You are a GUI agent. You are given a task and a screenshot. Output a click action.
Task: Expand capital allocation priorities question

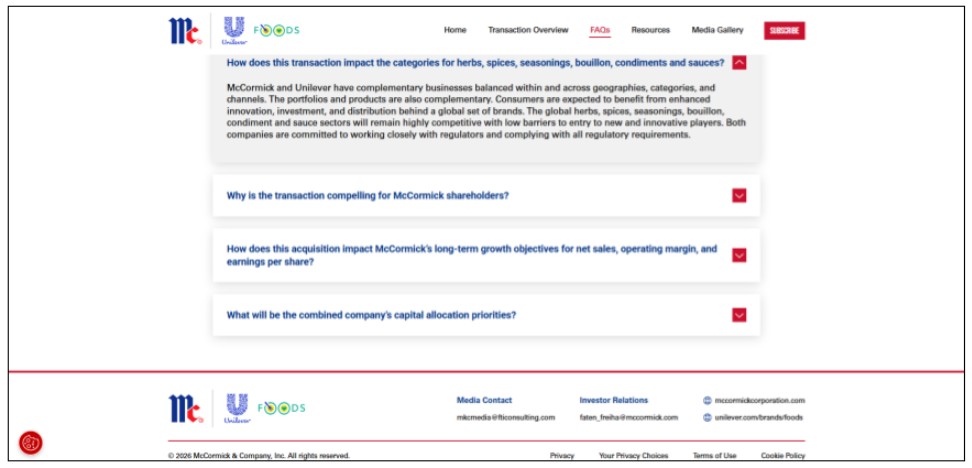739,315
